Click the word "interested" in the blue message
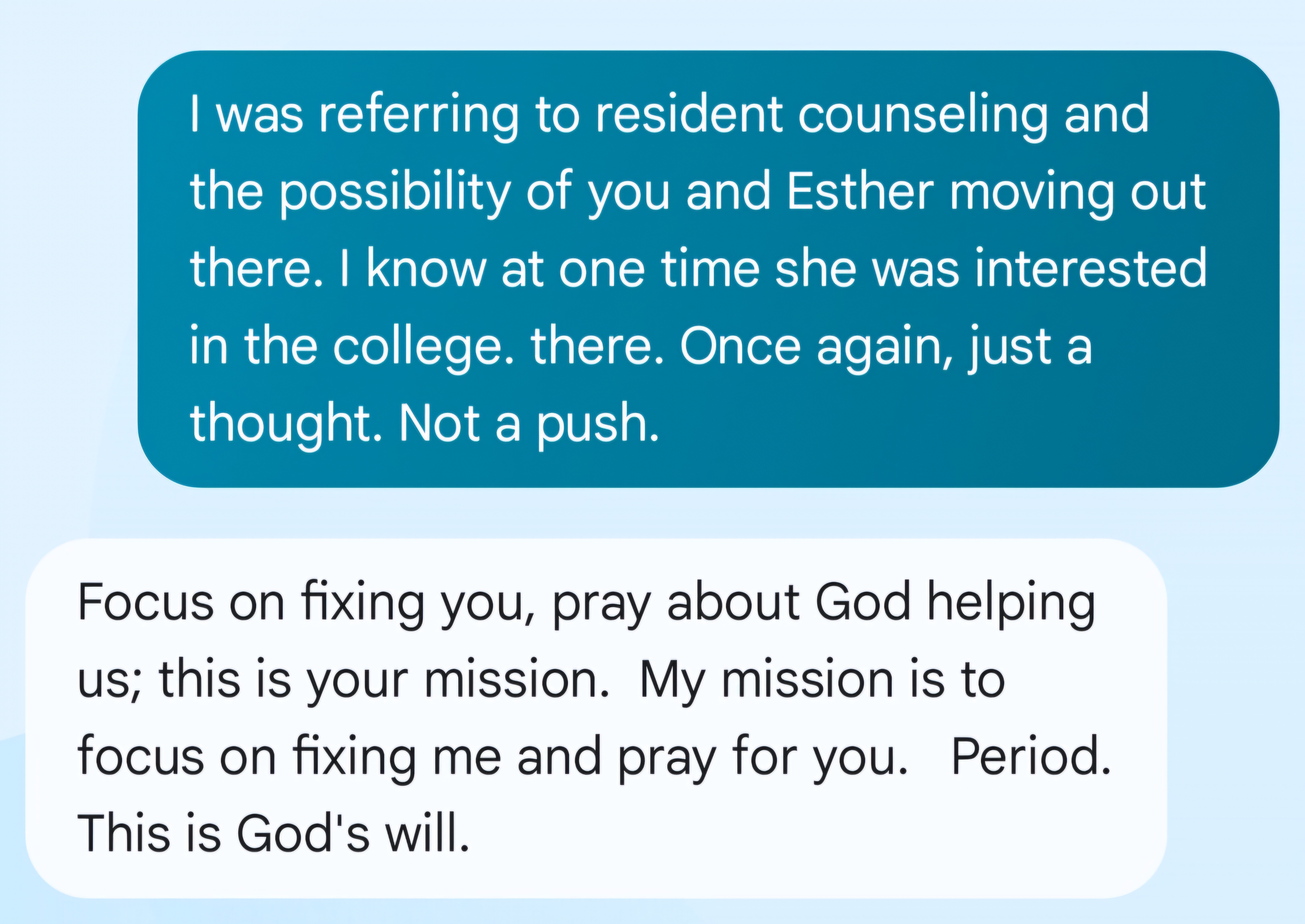The image size is (1305, 924). click(1091, 268)
